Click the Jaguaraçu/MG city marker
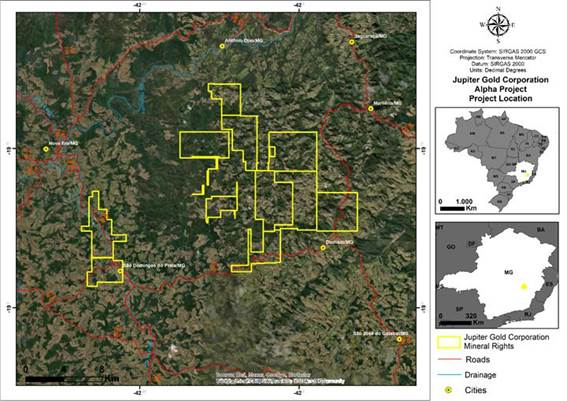567x401 pixels. 351,42
